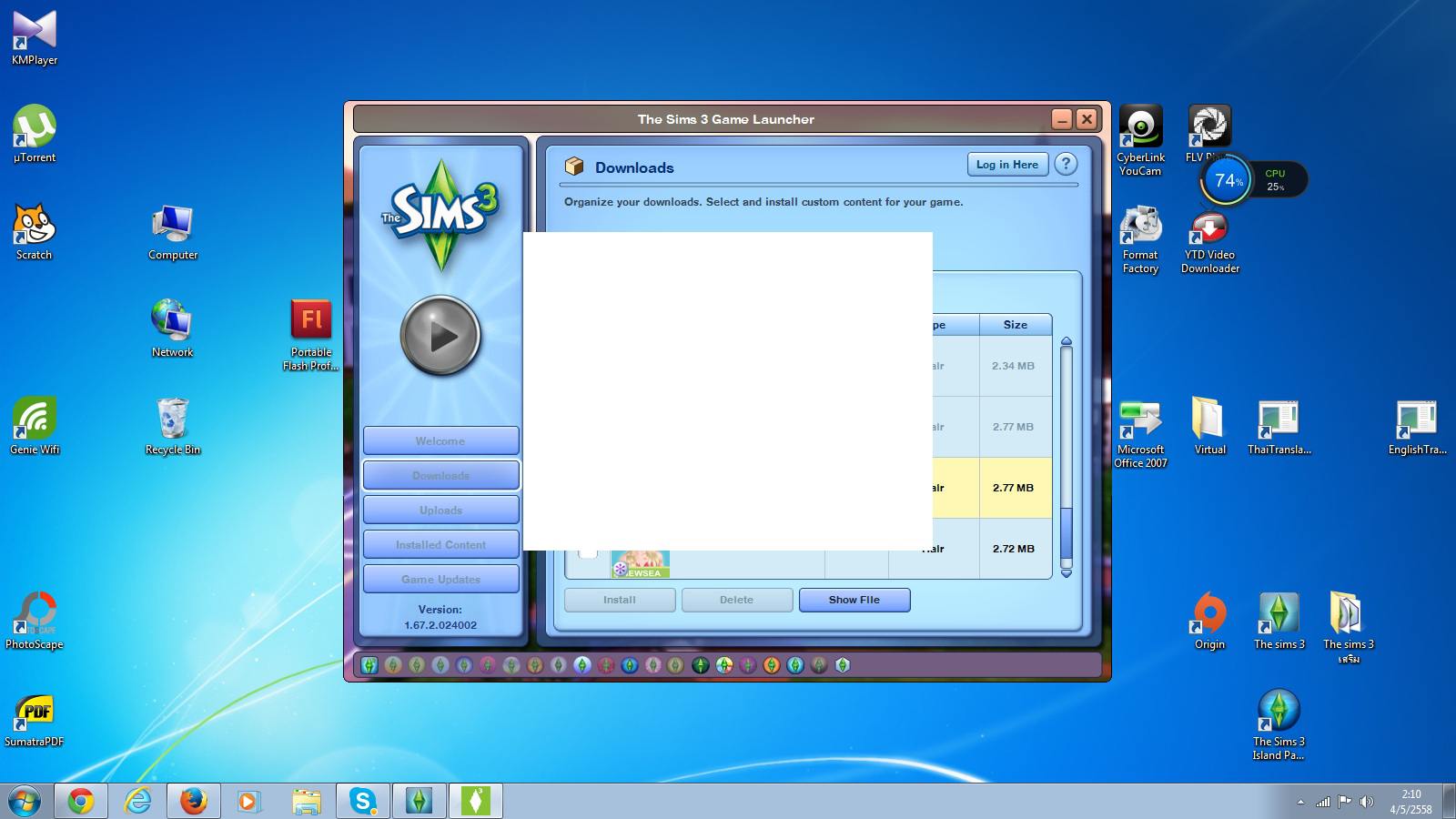1456x819 pixels.
Task: Click the volume speaker icon in the tray
Action: tap(1366, 802)
